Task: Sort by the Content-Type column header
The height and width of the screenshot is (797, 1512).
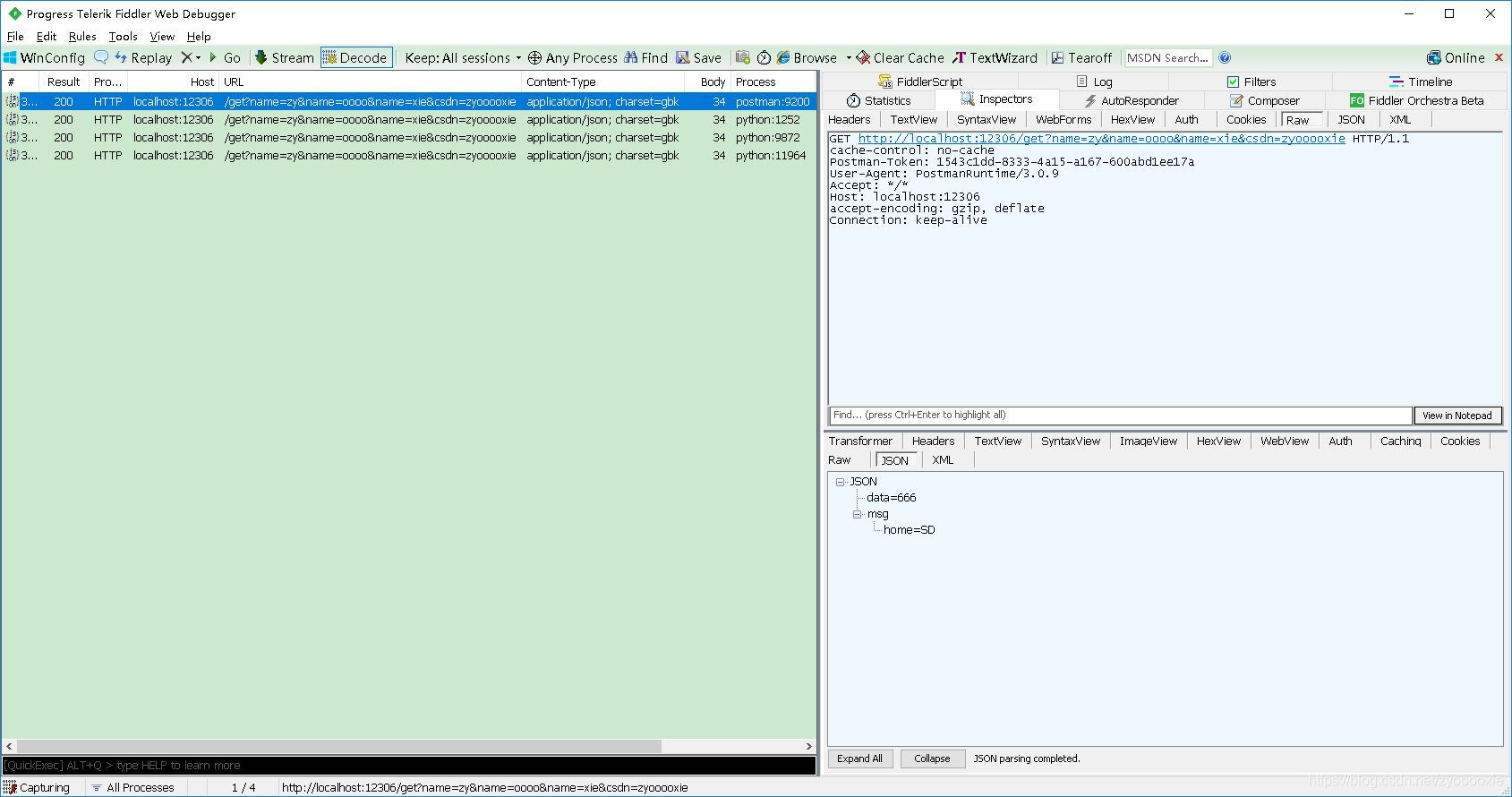Action: [602, 81]
